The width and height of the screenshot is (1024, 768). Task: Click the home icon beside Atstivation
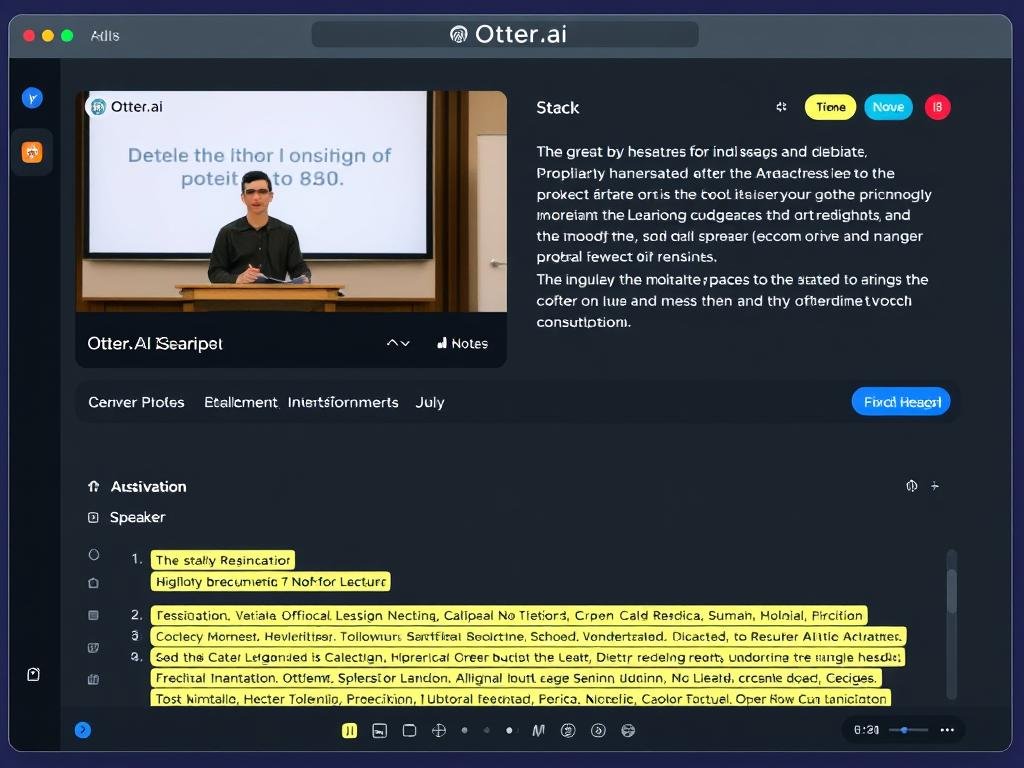point(93,486)
